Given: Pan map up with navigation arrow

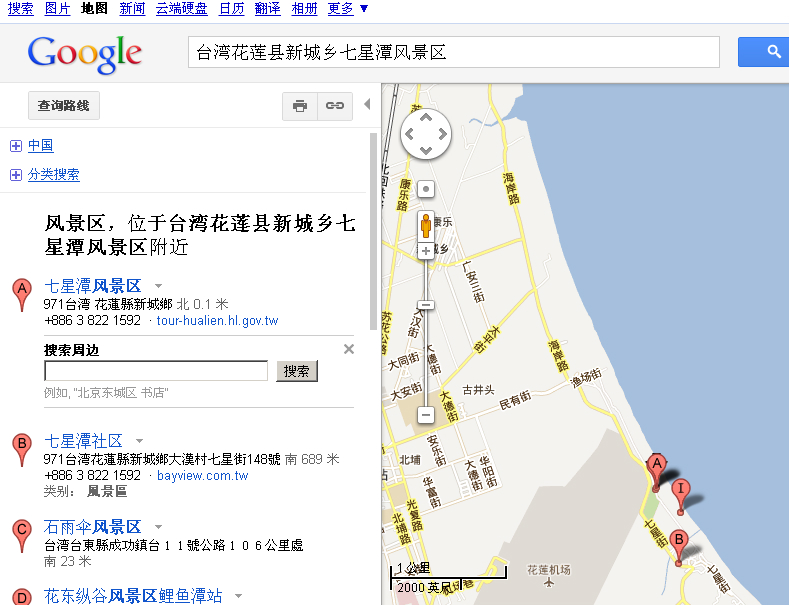Looking at the screenshot, I should 426,118.
